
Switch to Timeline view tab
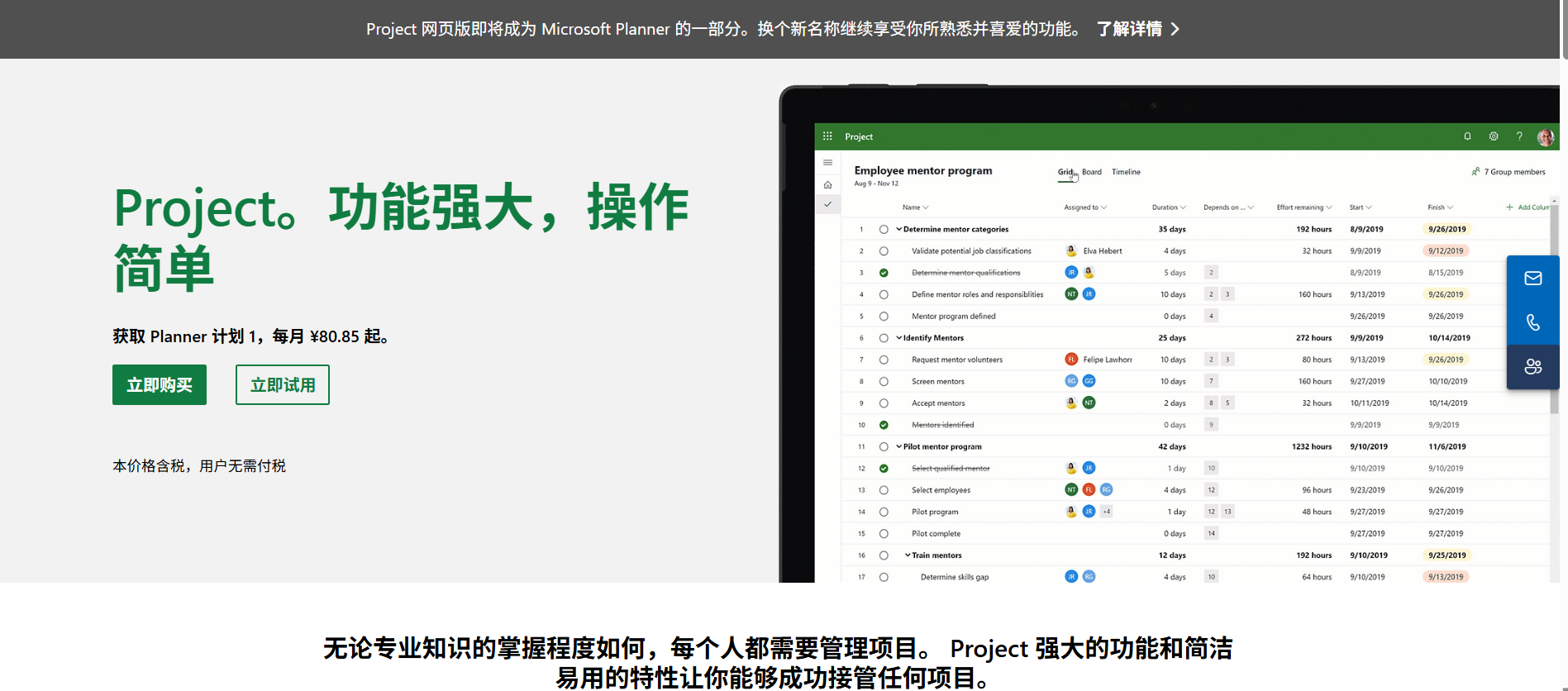click(x=1126, y=172)
